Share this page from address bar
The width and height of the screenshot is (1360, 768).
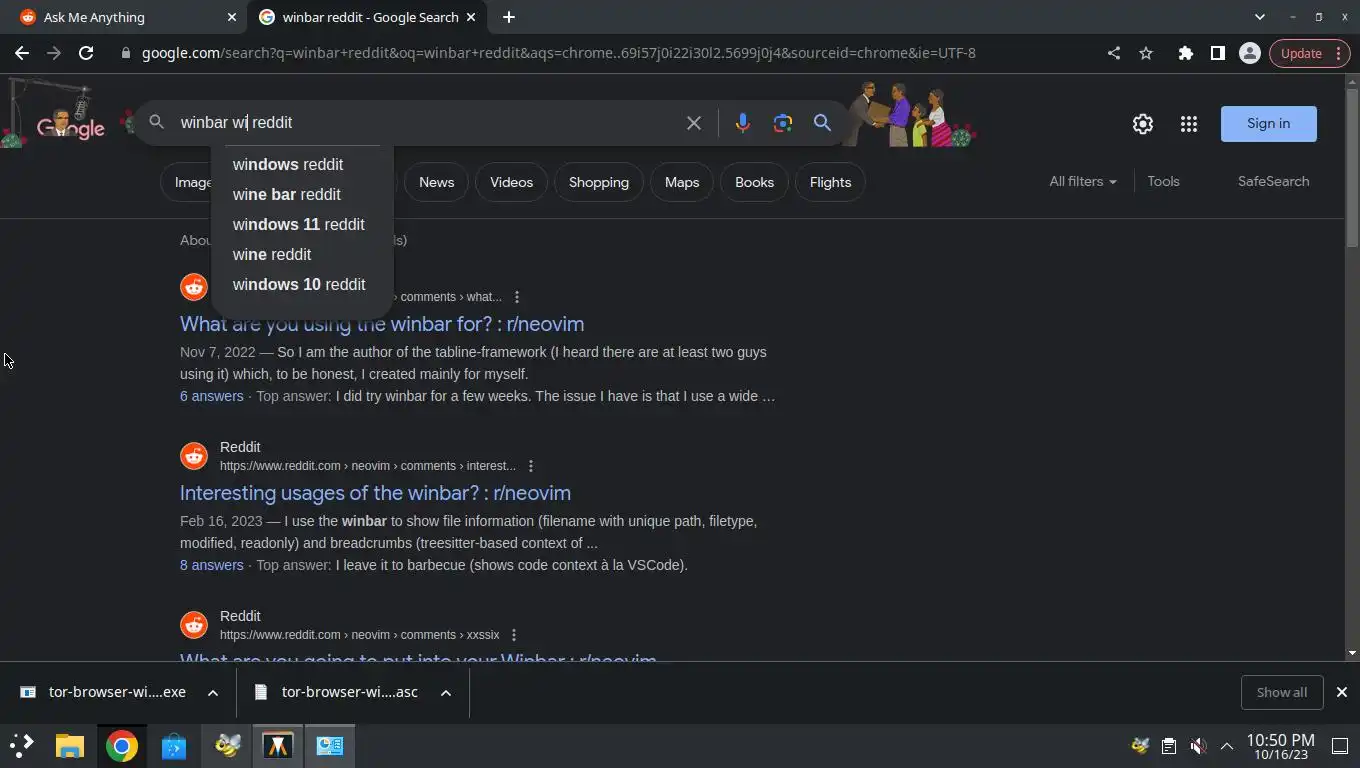tap(1114, 53)
